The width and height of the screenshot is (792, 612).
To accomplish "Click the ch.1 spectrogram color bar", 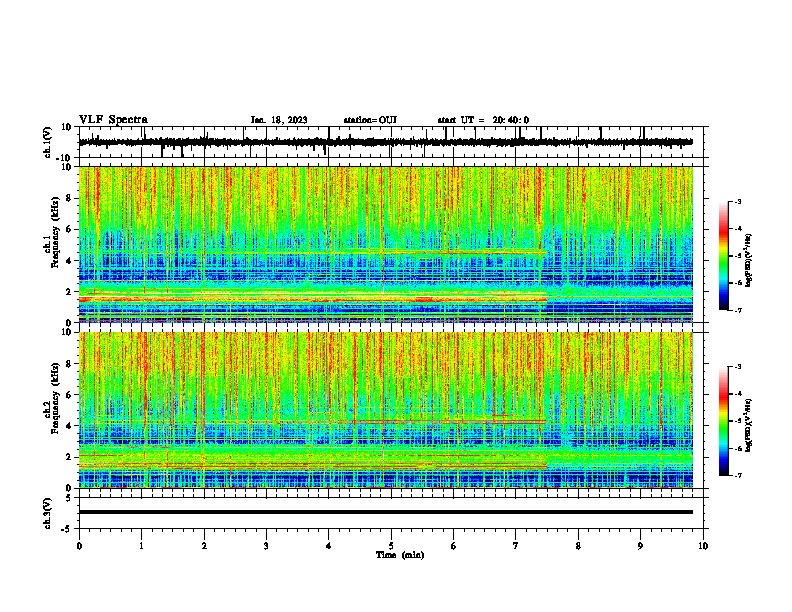I will pos(723,256).
